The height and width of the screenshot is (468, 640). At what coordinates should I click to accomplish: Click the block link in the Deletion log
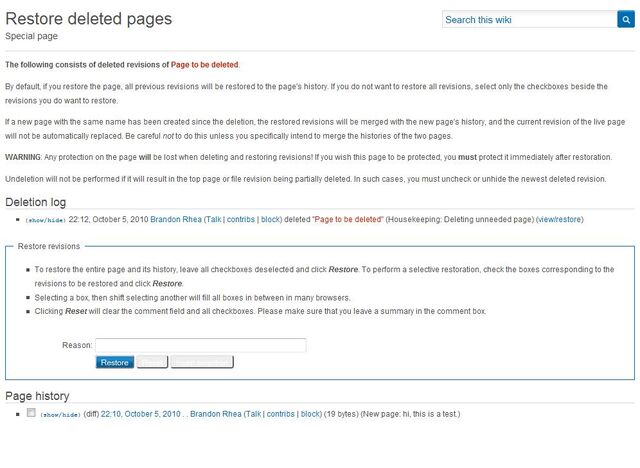click(x=270, y=219)
